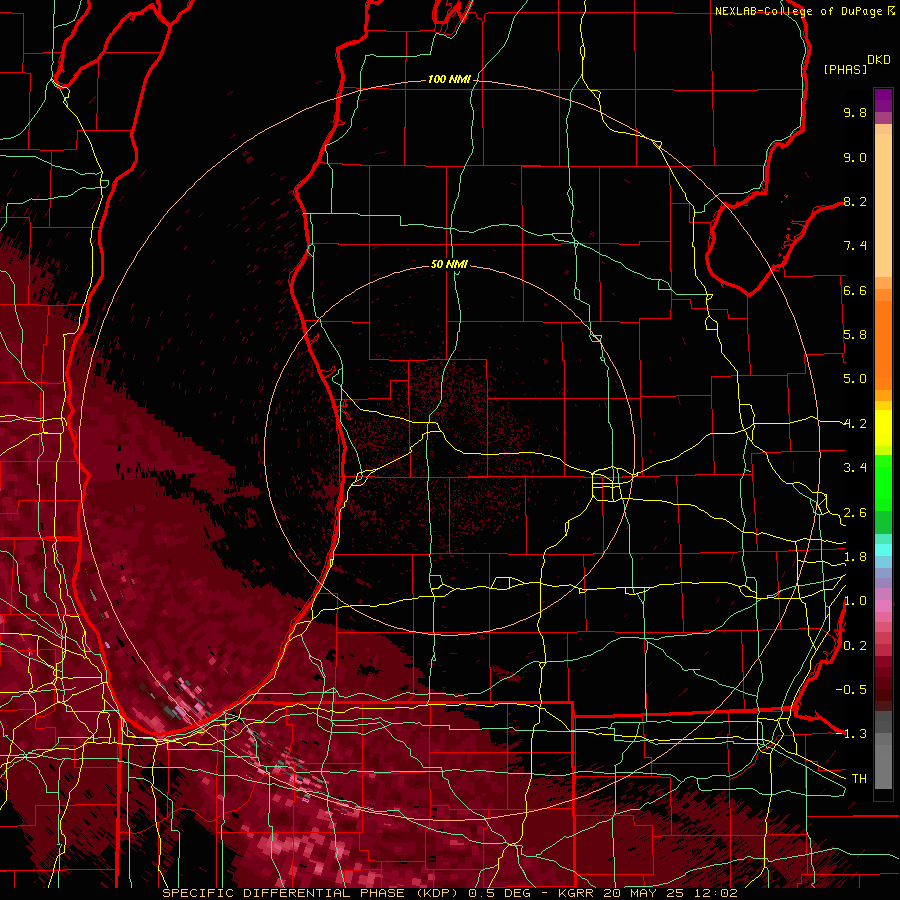
Task: Click the 8.2 legend value
Action: (x=855, y=201)
